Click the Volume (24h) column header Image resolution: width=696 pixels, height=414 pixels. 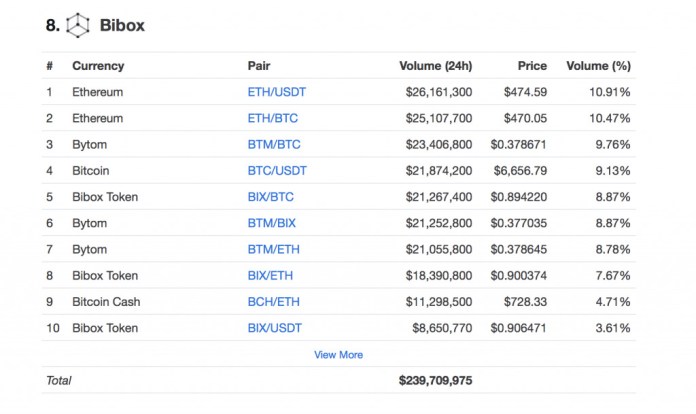pos(435,66)
